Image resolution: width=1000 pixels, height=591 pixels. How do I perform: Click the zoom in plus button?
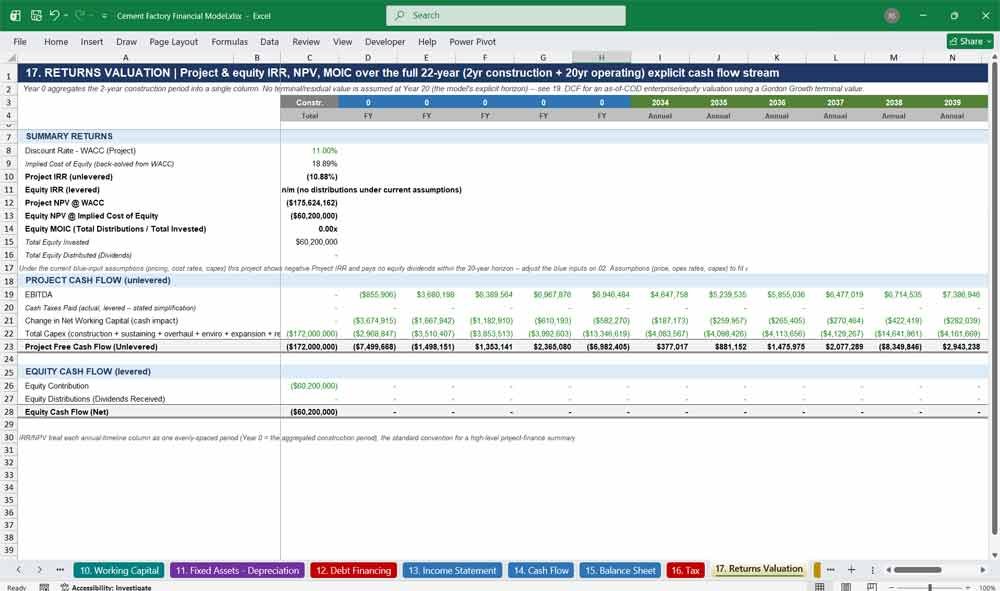pyautogui.click(x=968, y=587)
